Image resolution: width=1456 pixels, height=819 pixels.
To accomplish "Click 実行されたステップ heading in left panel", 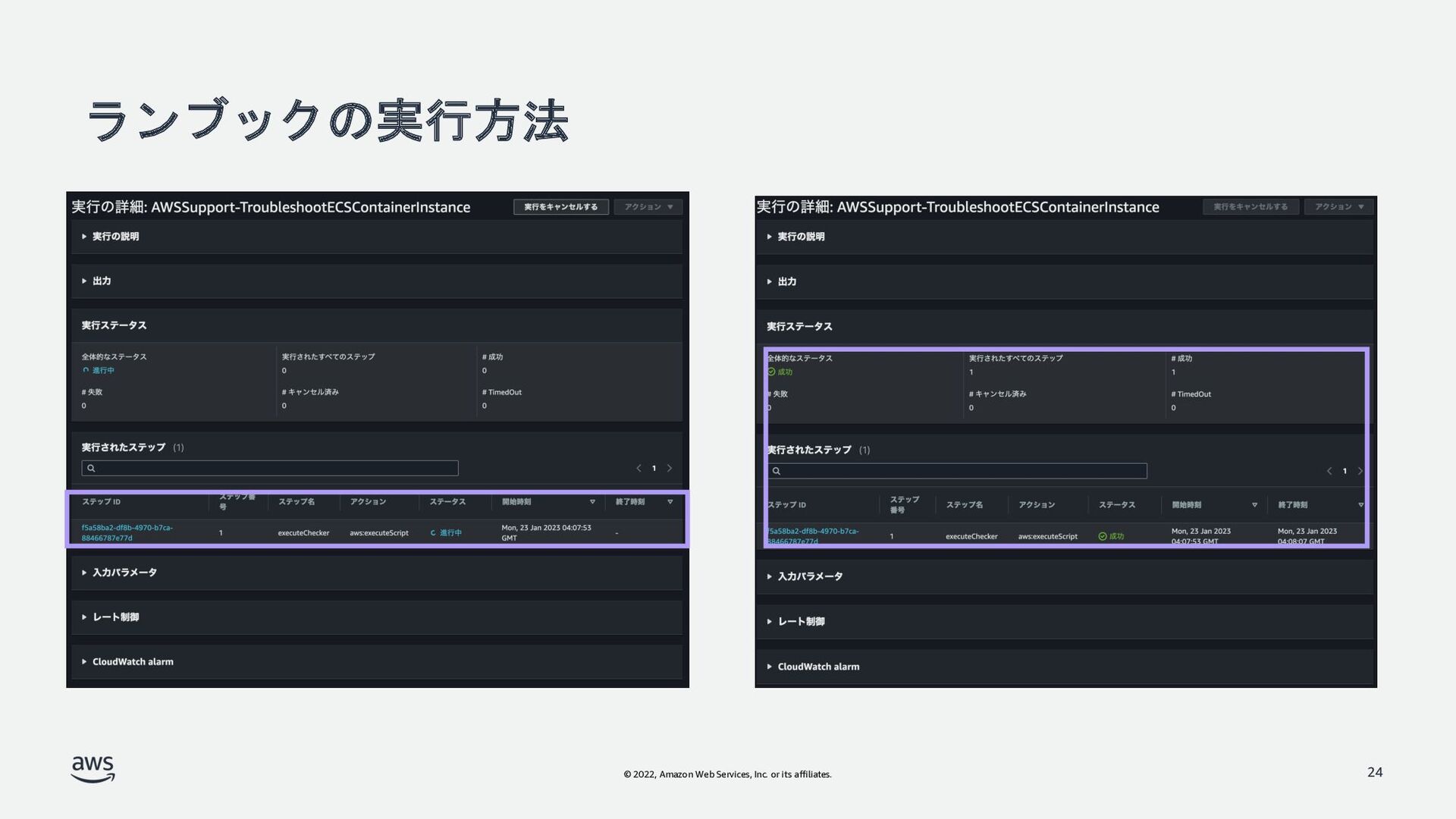I will [x=123, y=447].
